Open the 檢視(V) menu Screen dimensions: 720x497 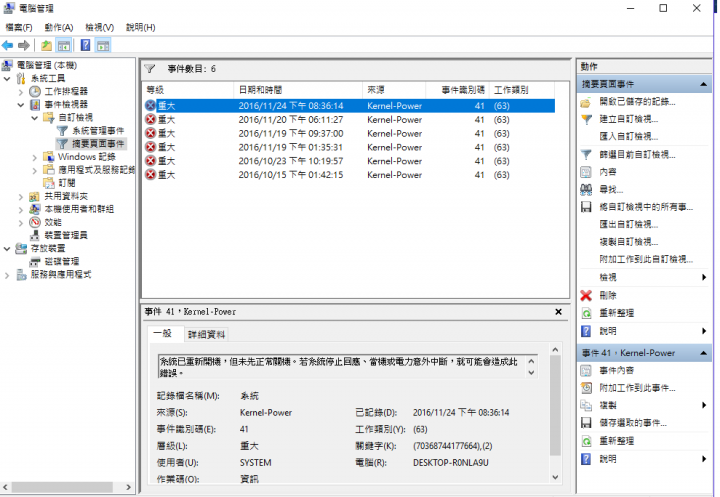100,28
